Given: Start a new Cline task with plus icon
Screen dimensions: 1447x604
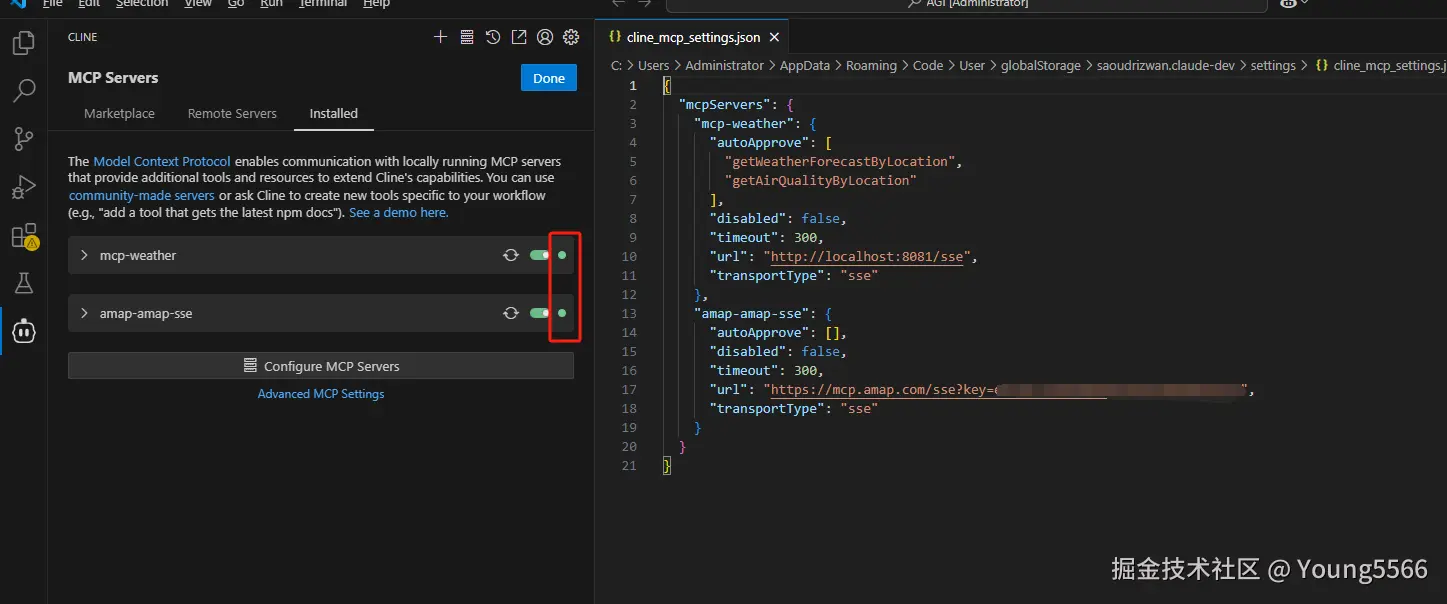Looking at the screenshot, I should pos(440,37).
